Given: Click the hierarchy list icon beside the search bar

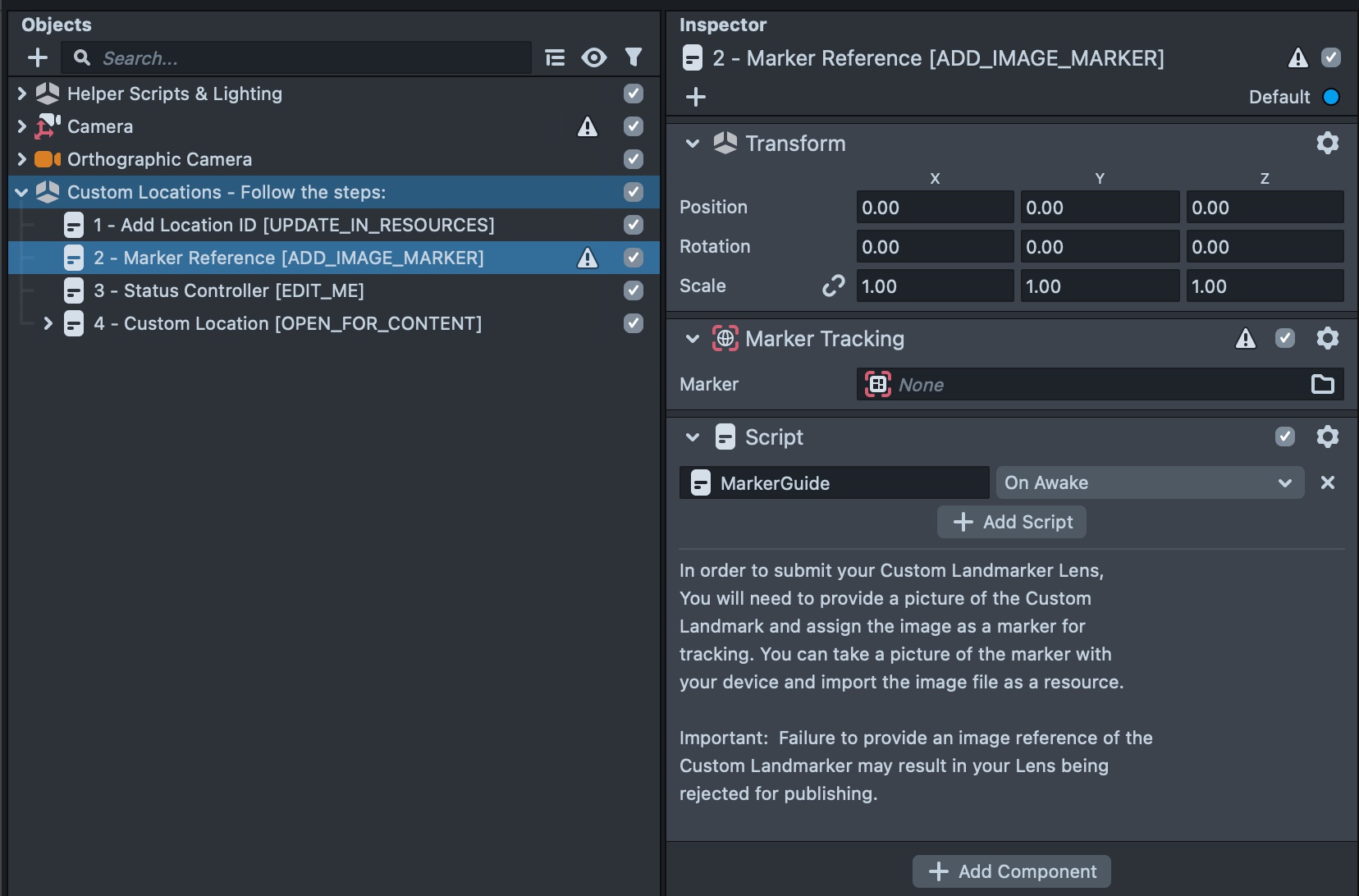Looking at the screenshot, I should (x=556, y=57).
